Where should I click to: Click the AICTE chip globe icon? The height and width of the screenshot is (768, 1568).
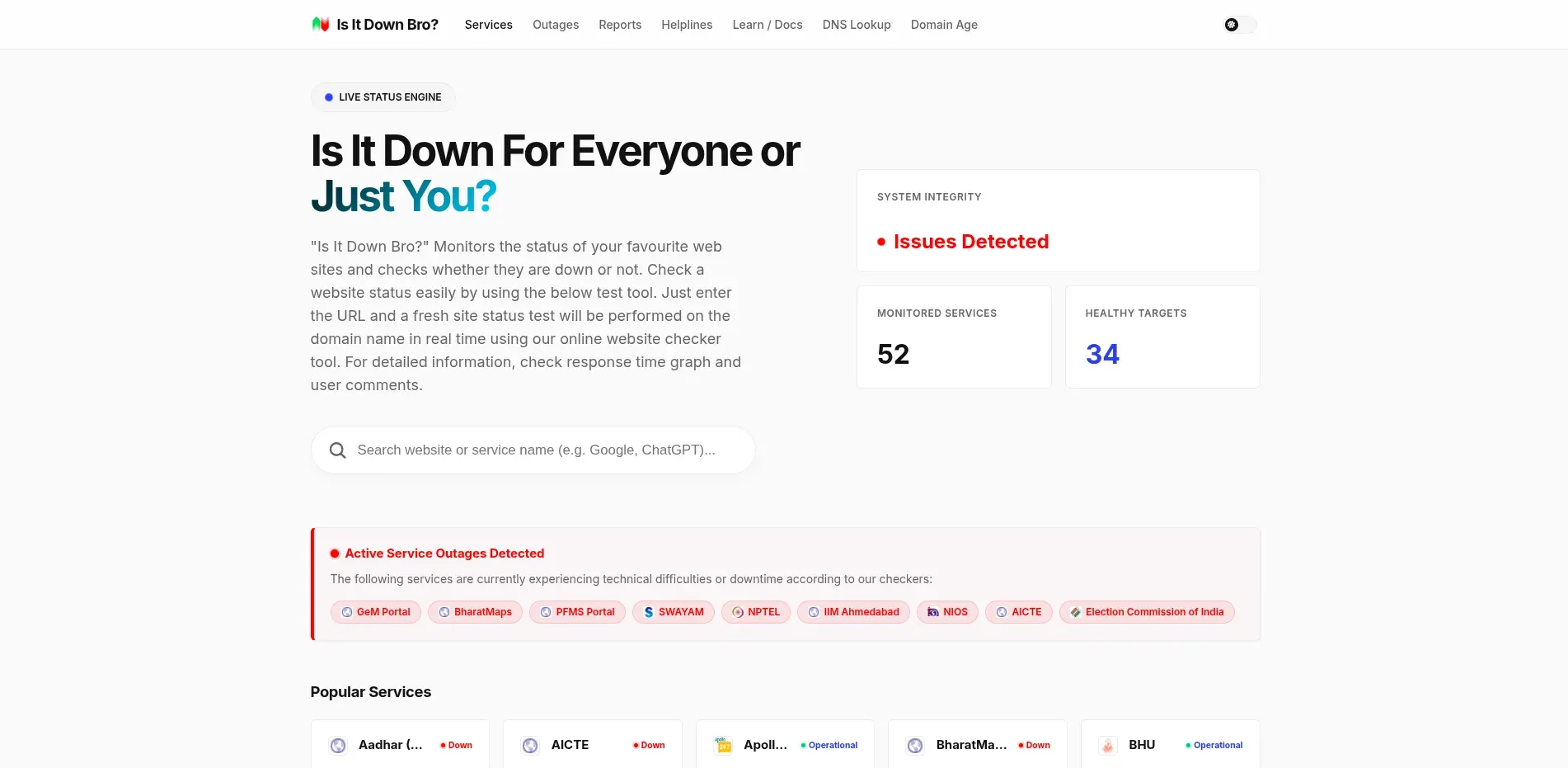click(x=1002, y=612)
